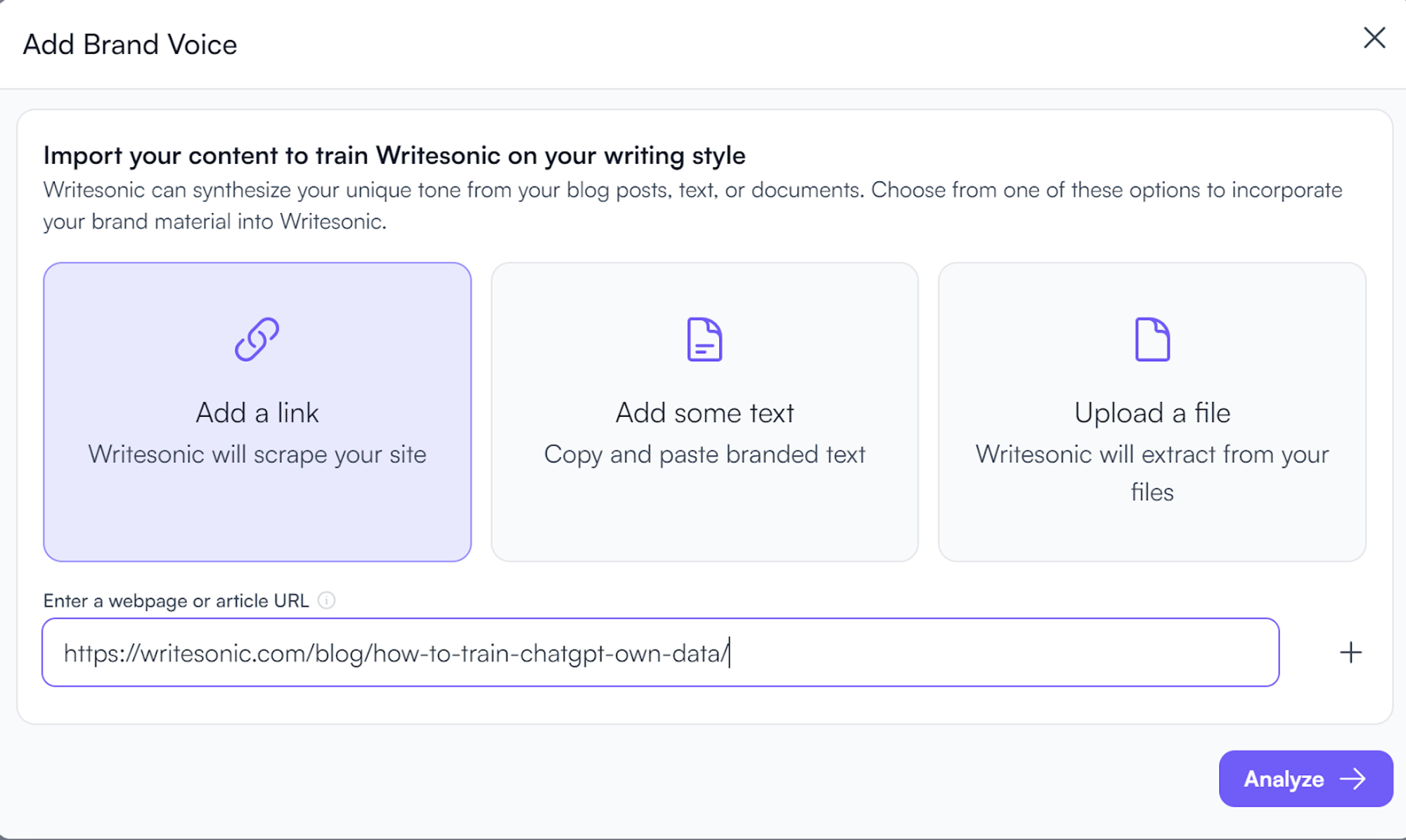1406x840 pixels.
Task: Select the typed writesonic.com blog URL
Action: pos(396,652)
